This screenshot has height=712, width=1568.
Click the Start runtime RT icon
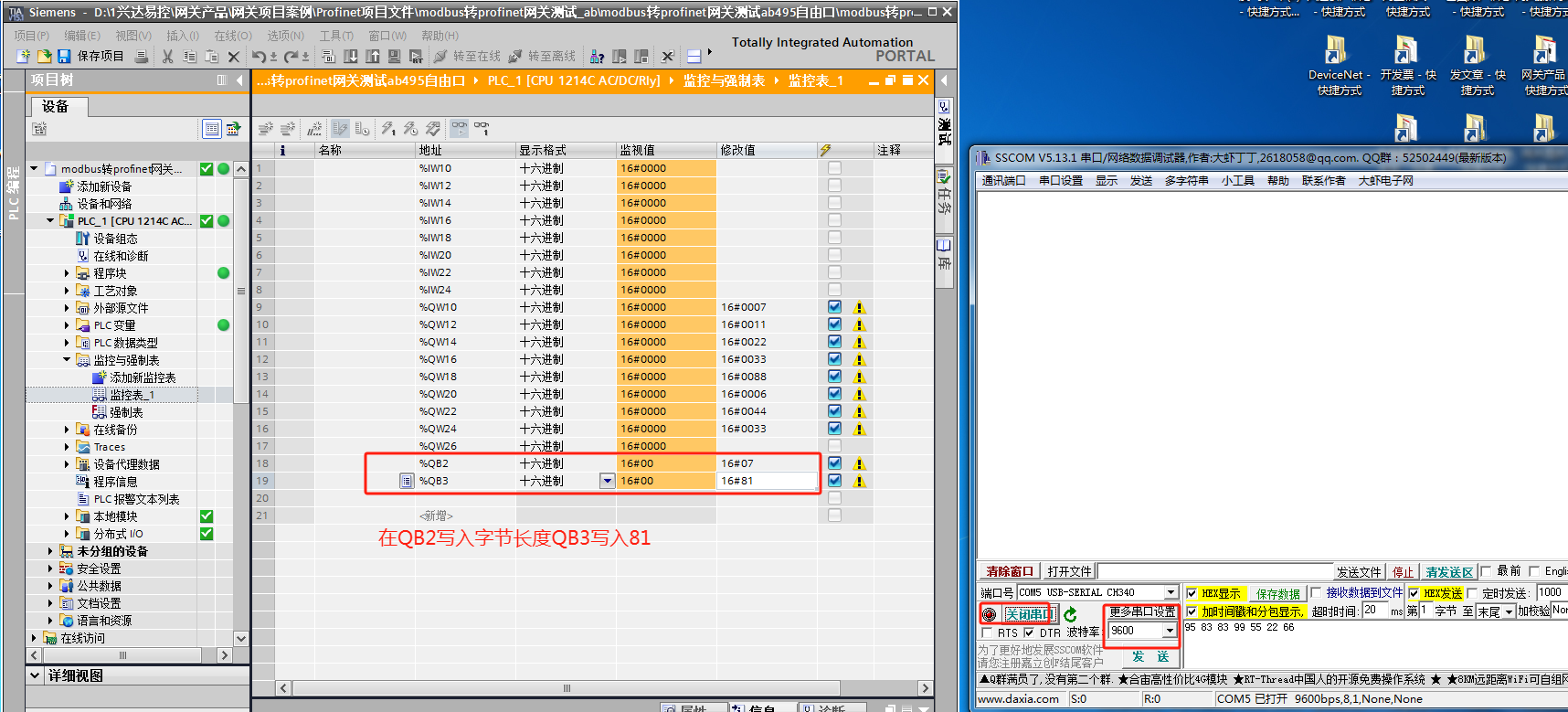(x=416, y=57)
